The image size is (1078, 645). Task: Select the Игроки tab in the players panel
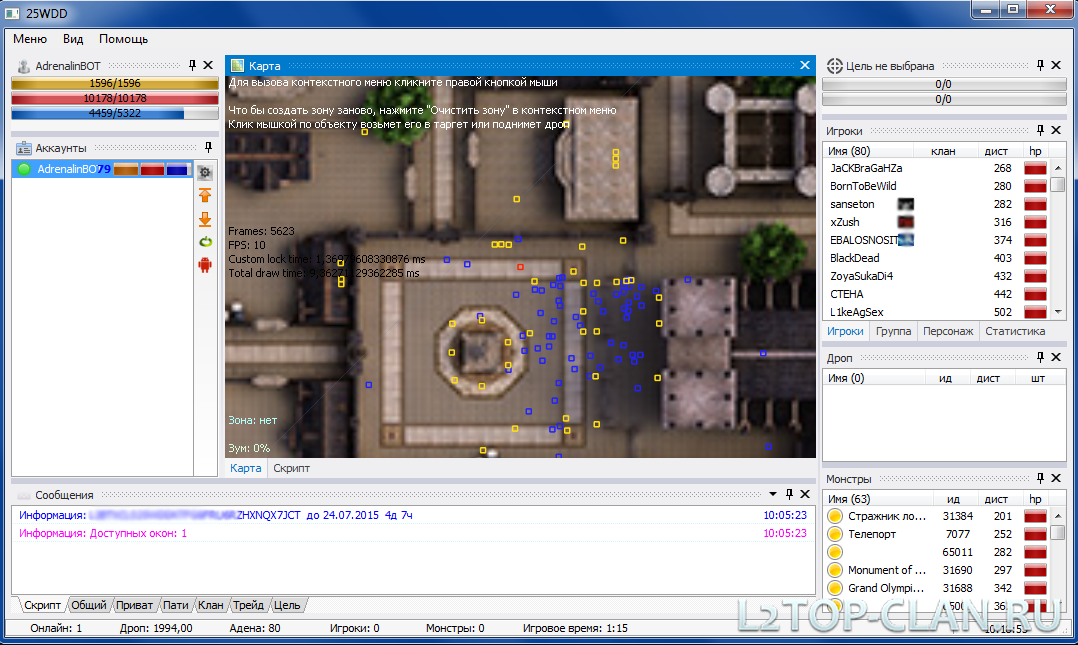[845, 331]
